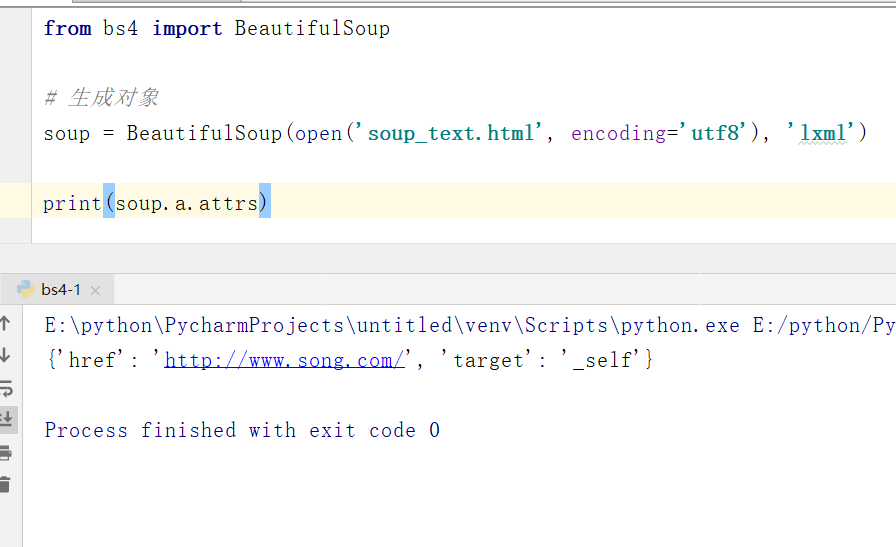Open the http://www.song.com/ link in console output

pyautogui.click(x=284, y=360)
